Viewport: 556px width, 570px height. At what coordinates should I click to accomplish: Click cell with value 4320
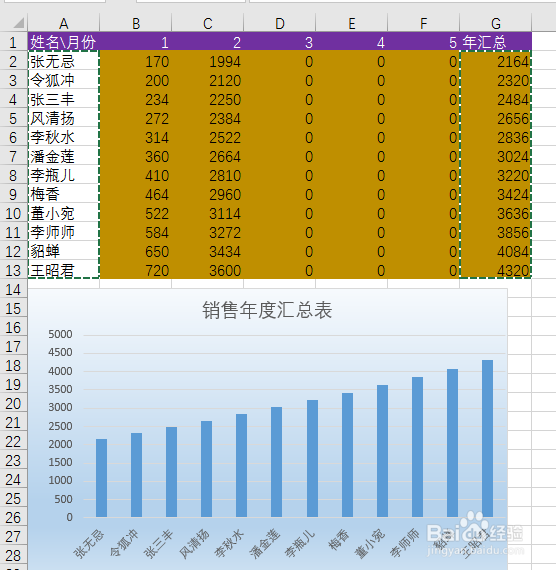click(x=496, y=270)
